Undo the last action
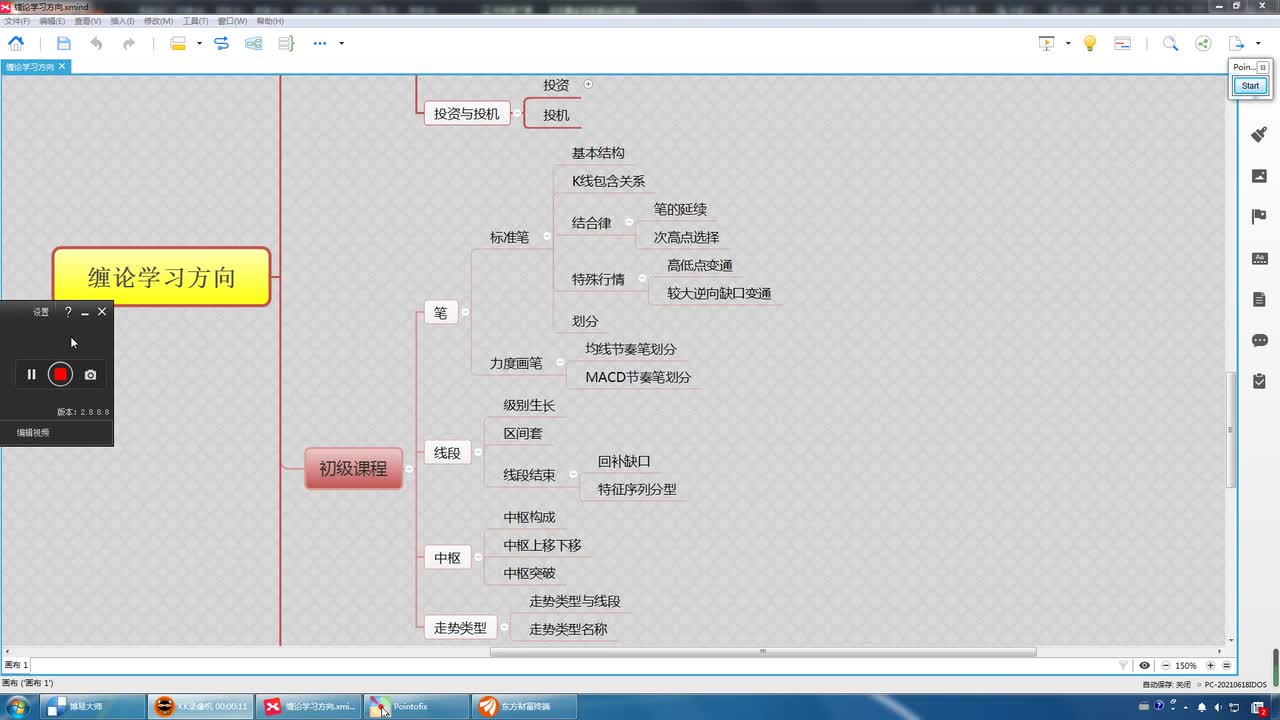Image resolution: width=1280 pixels, height=720 pixels. tap(96, 43)
